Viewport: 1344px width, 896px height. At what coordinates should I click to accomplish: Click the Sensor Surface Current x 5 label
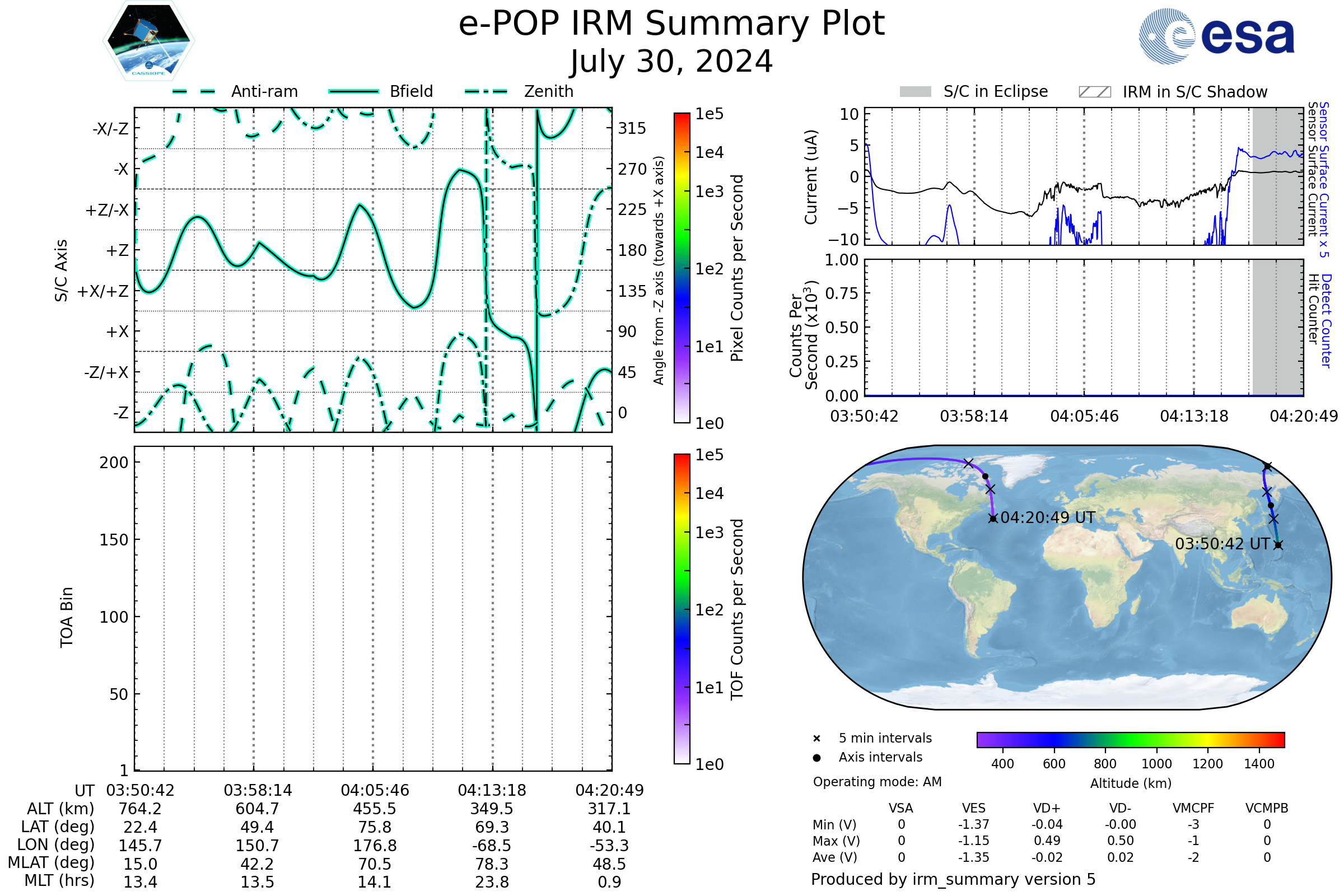click(x=1323, y=179)
